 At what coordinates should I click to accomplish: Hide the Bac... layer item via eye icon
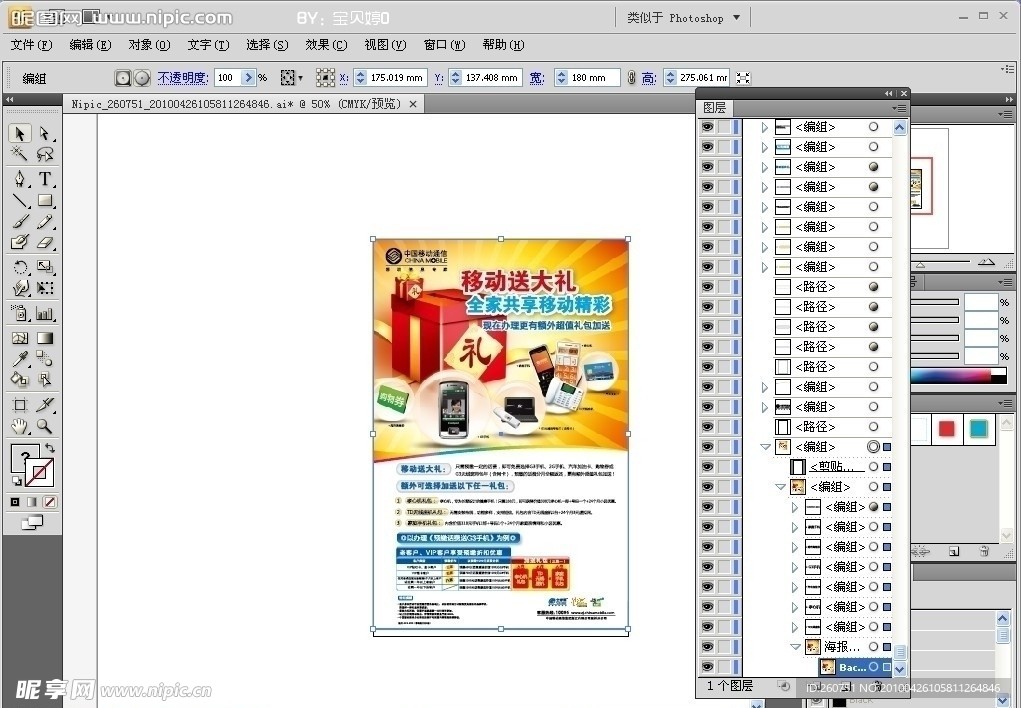click(707, 667)
